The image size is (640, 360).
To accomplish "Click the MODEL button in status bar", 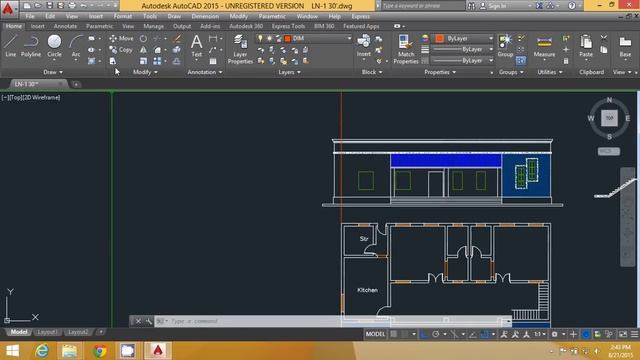I will click(375, 334).
